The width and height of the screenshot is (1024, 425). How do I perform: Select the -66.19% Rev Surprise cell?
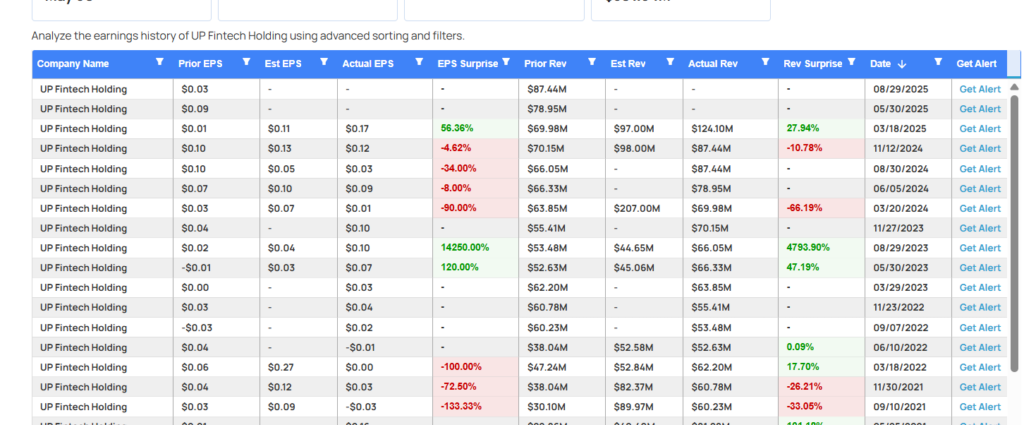pyautogui.click(x=822, y=208)
